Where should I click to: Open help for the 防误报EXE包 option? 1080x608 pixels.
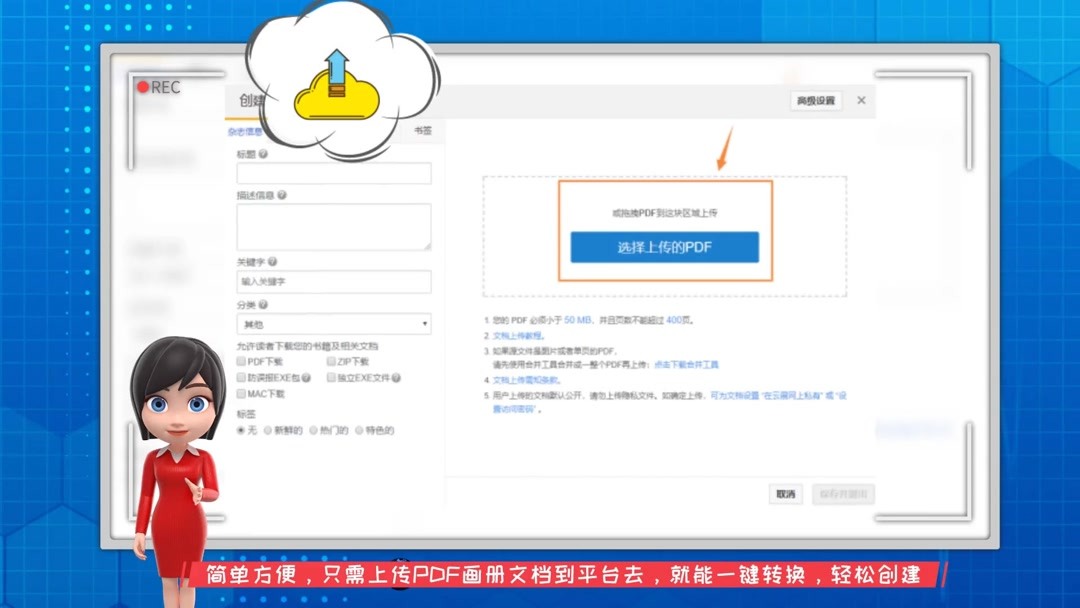(x=305, y=379)
